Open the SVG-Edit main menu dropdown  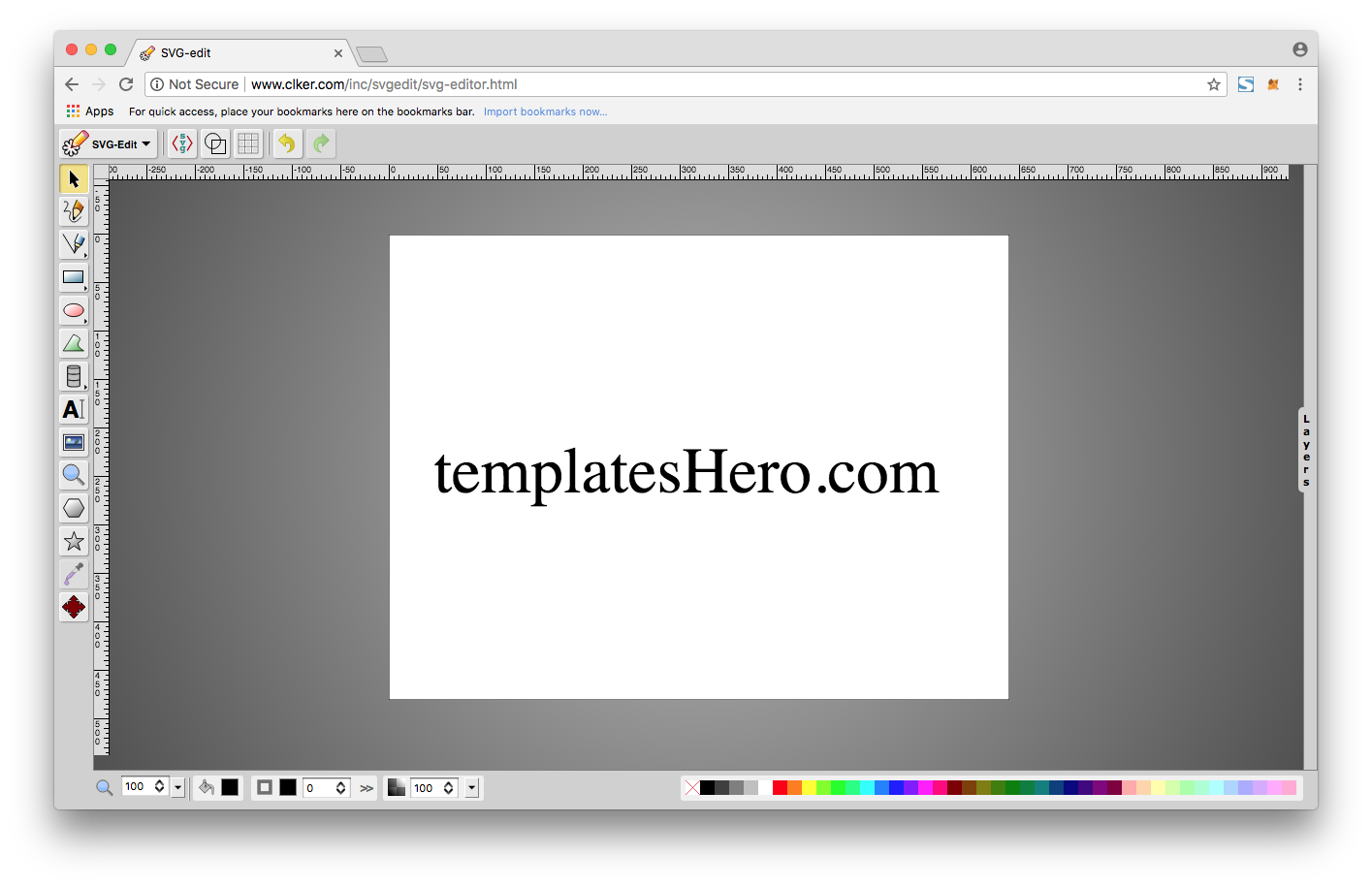[x=109, y=143]
